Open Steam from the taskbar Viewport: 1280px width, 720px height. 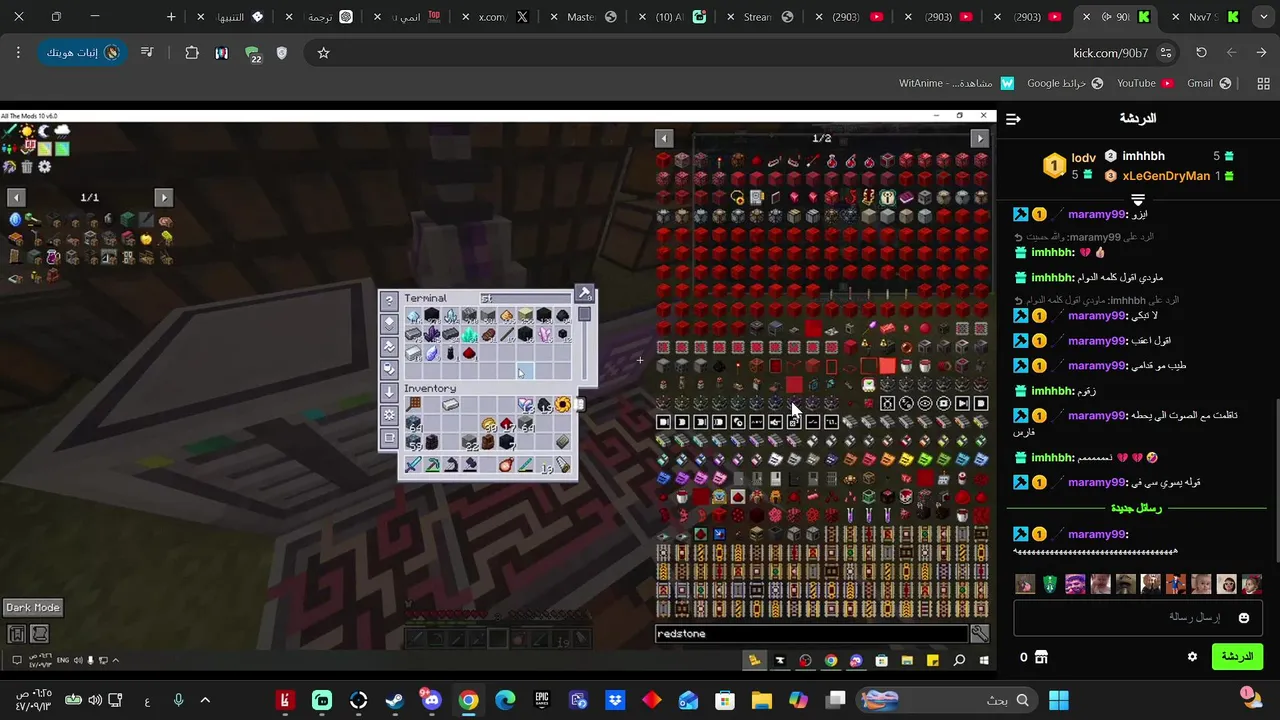pos(395,701)
